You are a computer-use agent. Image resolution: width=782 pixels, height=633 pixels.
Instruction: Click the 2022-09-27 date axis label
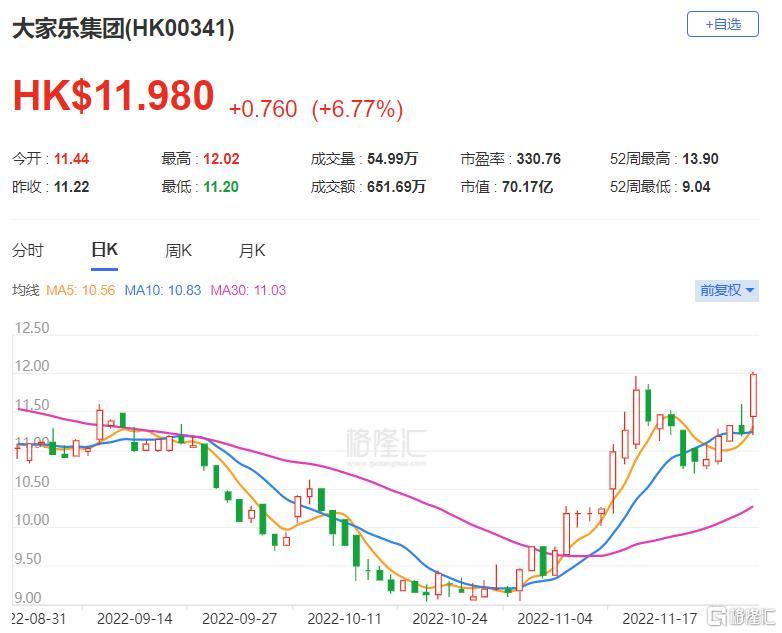coord(239,619)
